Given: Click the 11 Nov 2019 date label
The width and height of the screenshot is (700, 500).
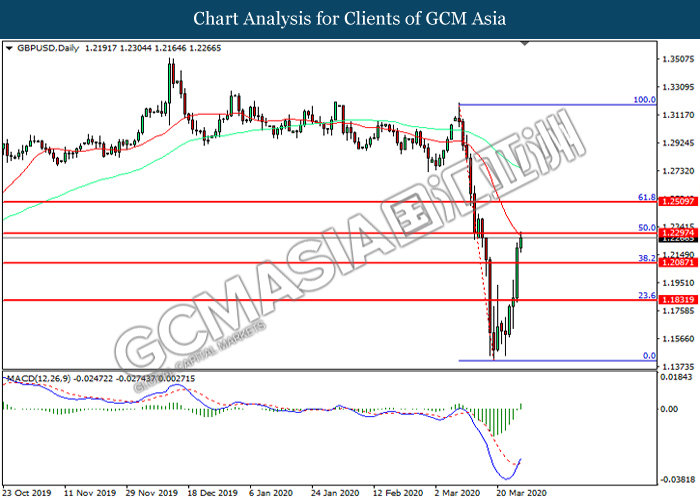Looking at the screenshot, I should pos(90,493).
